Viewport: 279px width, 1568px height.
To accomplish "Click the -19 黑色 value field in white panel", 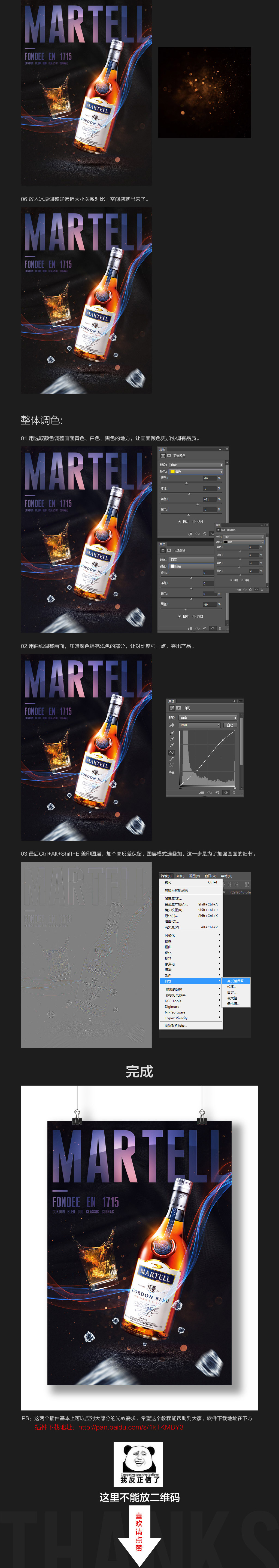I will pos(210,605).
